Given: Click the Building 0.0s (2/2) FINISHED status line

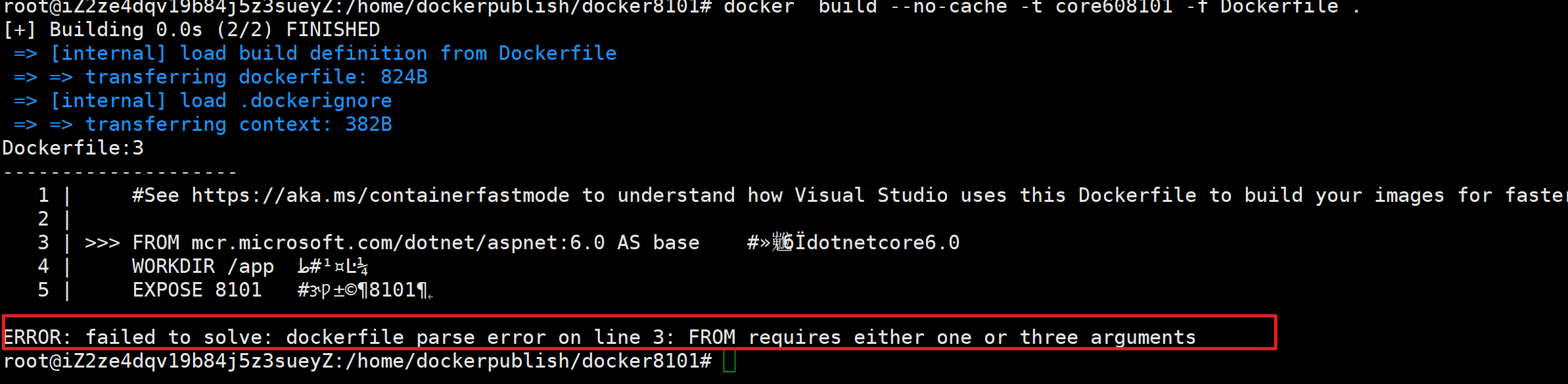Looking at the screenshot, I should tap(191, 30).
